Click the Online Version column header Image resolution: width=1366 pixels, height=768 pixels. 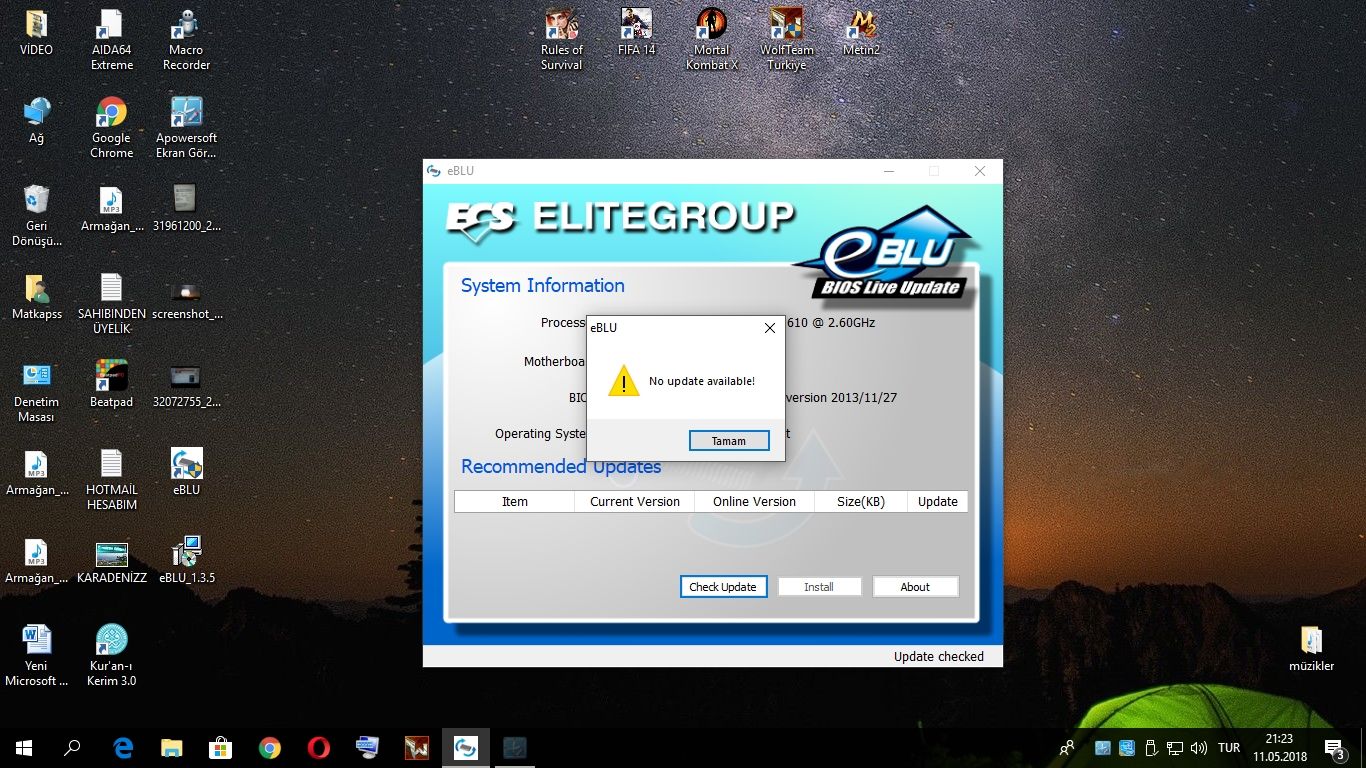(x=755, y=502)
